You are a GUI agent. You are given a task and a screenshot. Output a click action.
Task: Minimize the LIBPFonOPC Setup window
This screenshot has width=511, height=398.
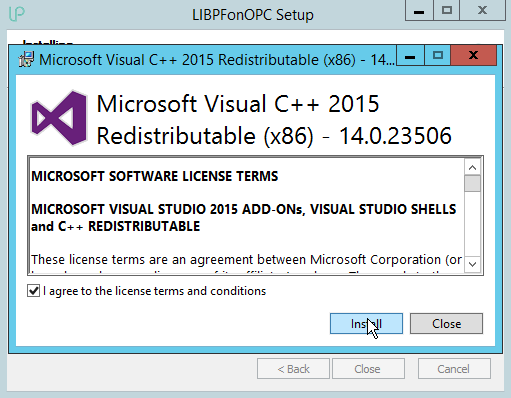pyautogui.click(x=419, y=11)
